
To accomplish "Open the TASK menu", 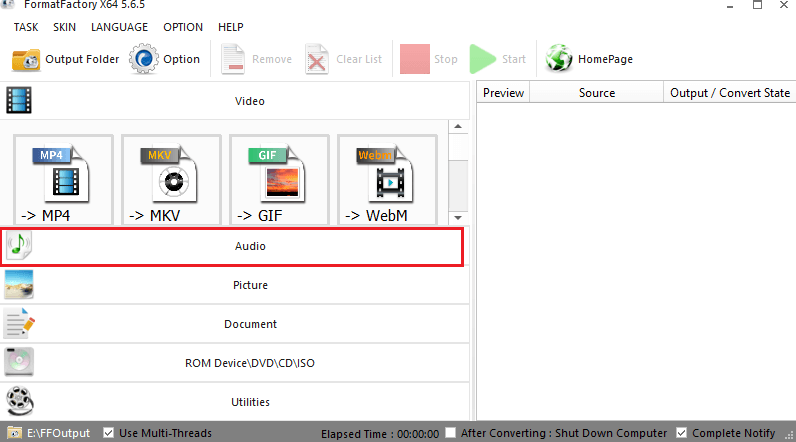I will tap(26, 27).
